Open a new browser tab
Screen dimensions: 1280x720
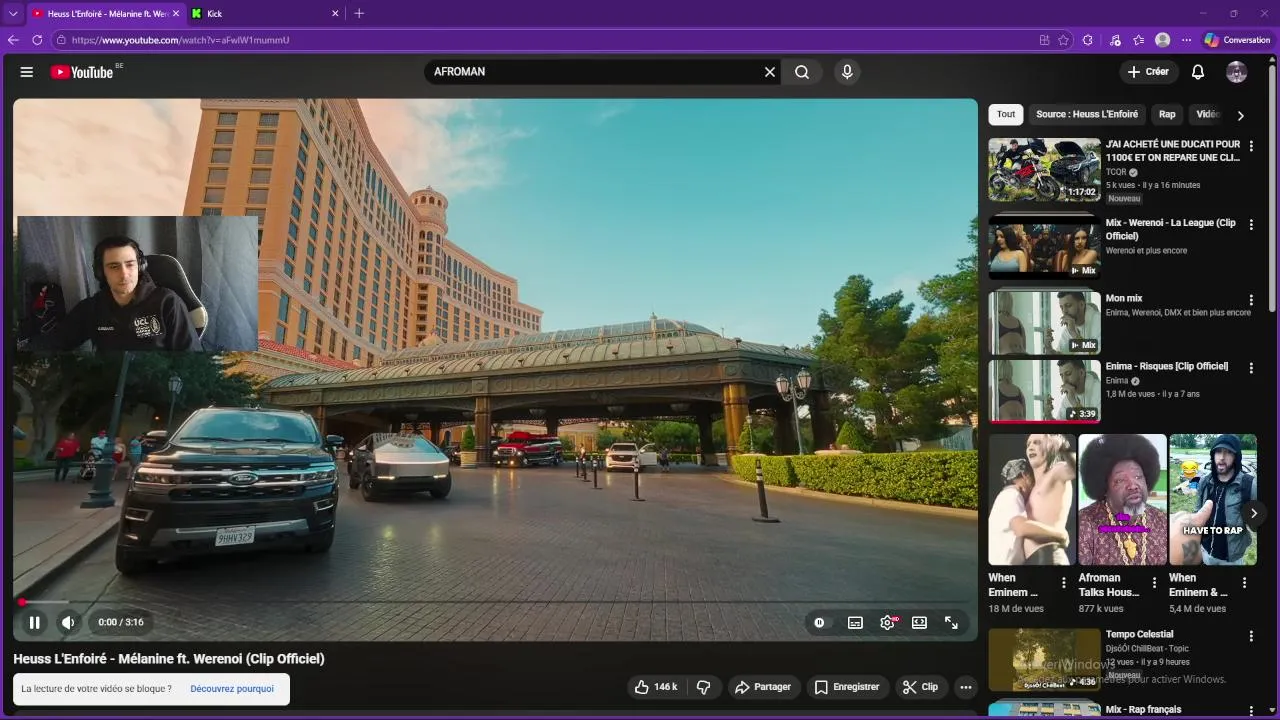click(x=359, y=13)
